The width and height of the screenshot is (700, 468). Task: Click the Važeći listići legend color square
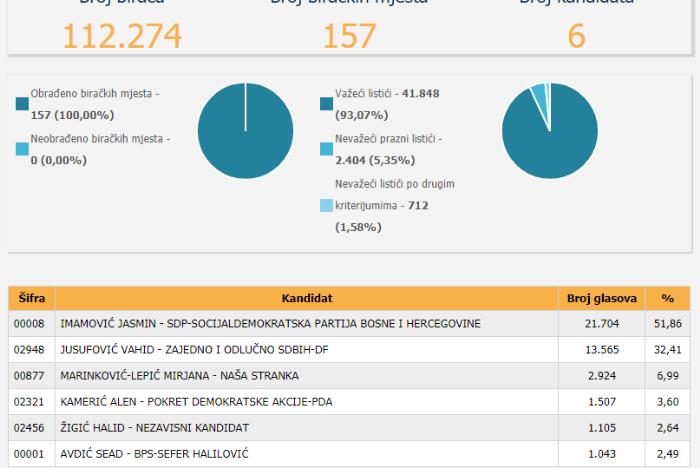(327, 104)
